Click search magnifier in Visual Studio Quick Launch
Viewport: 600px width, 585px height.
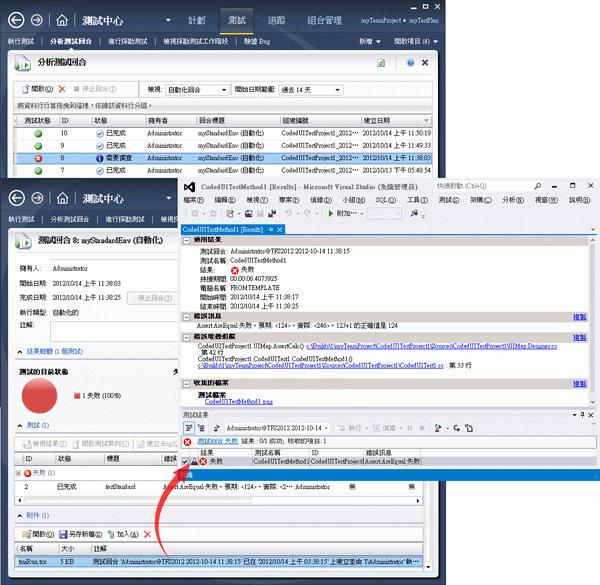click(538, 186)
